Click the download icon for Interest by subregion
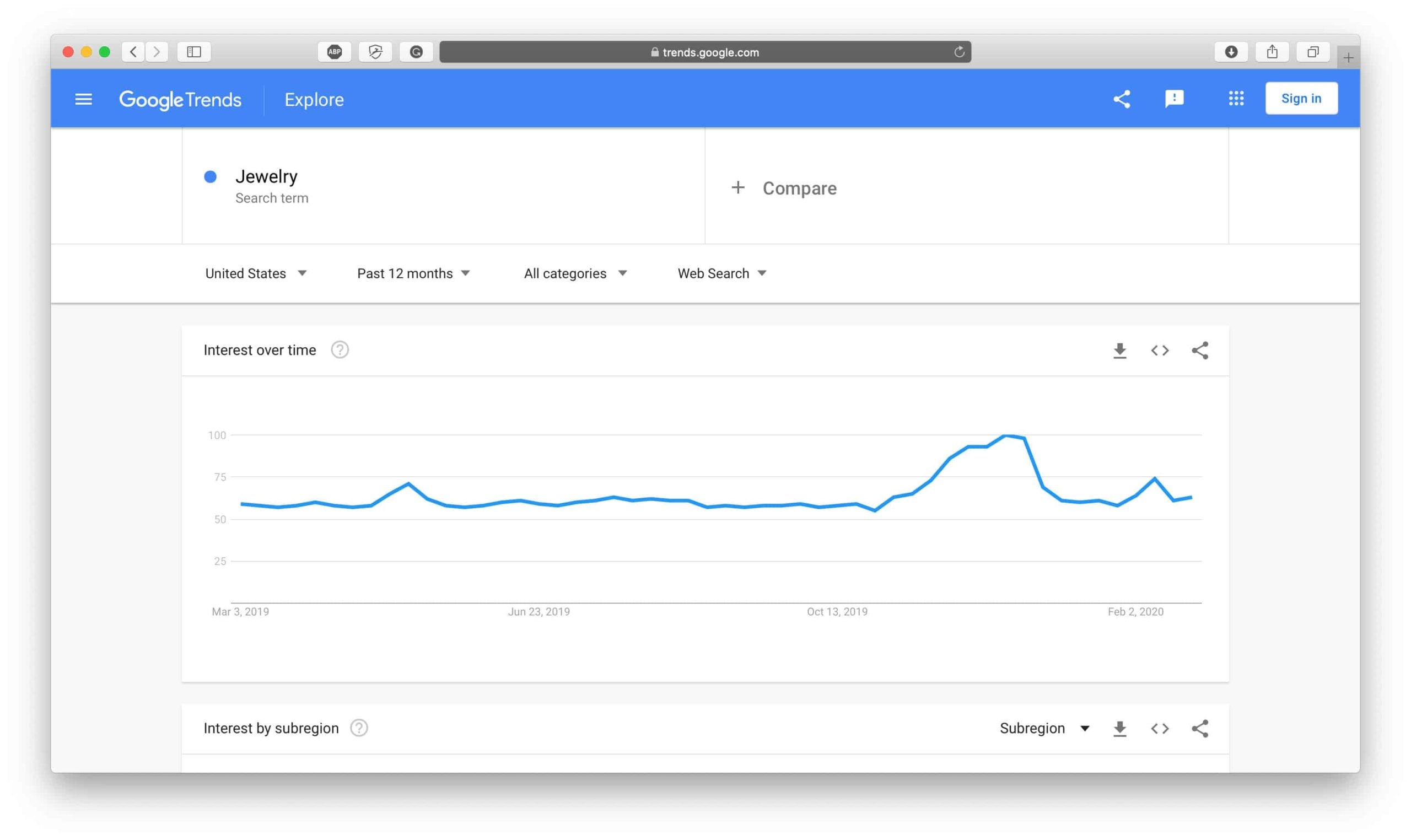Viewport: 1411px width, 840px height. pyautogui.click(x=1120, y=728)
